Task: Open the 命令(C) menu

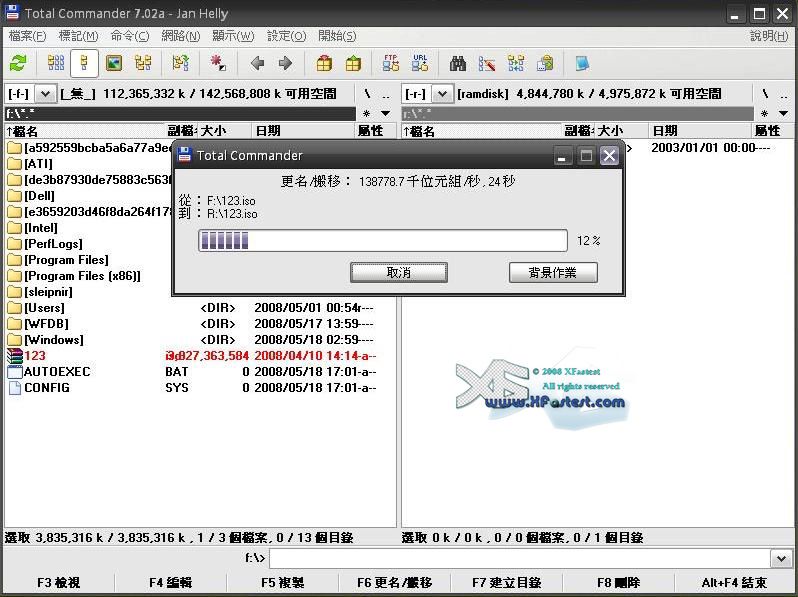Action: tap(130, 36)
